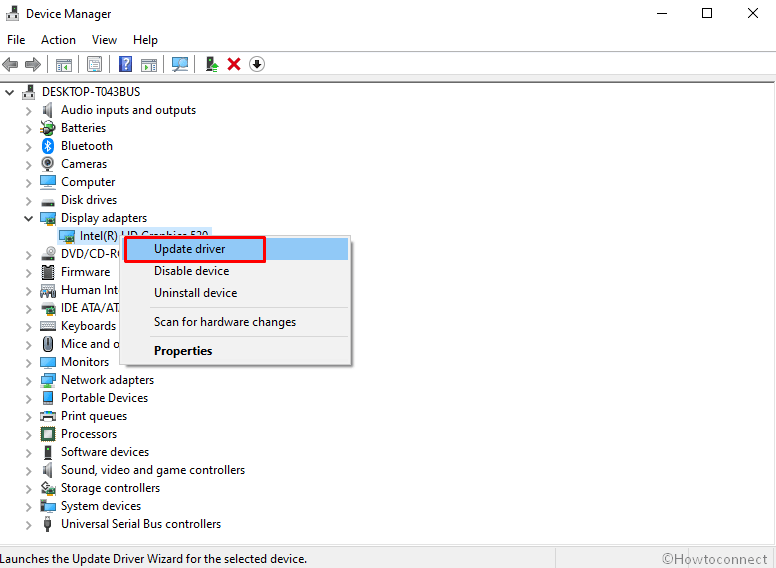Select the Storage controllers label
The height and width of the screenshot is (568, 776).
(x=110, y=488)
